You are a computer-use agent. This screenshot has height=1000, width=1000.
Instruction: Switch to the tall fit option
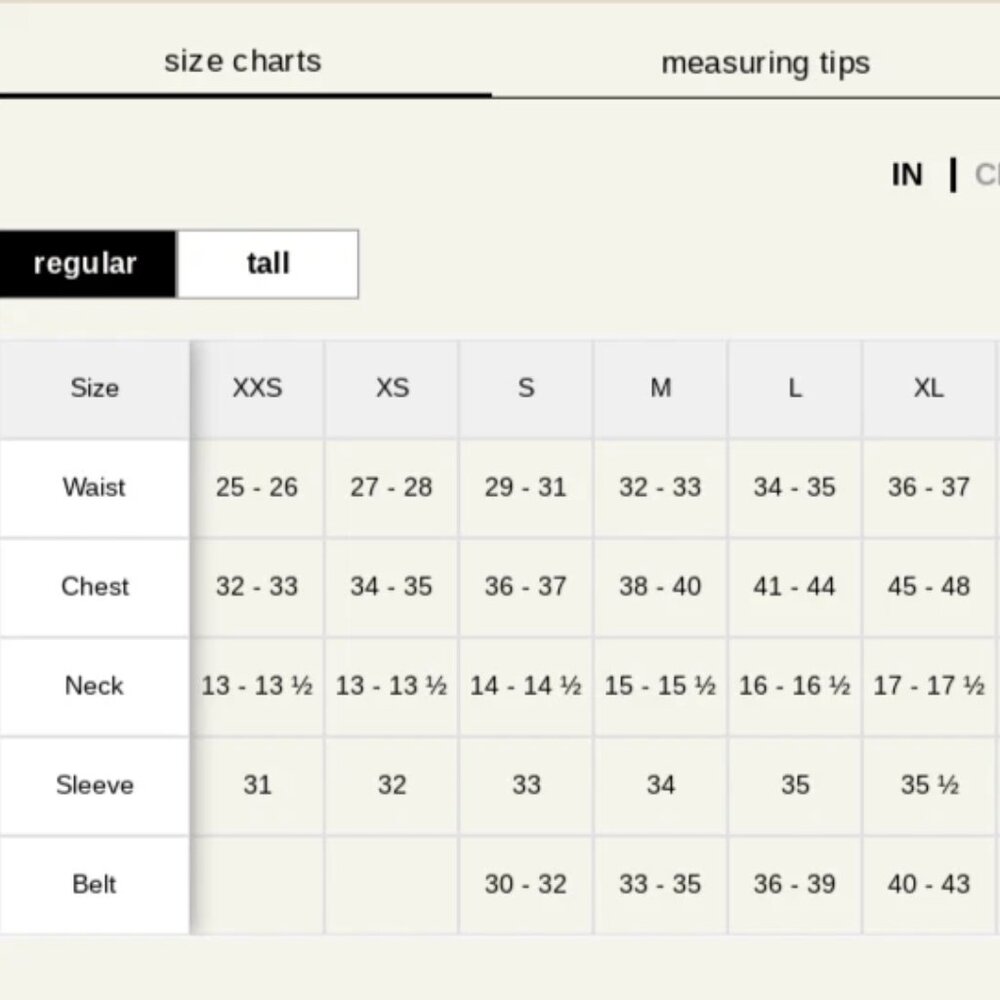pyautogui.click(x=268, y=264)
